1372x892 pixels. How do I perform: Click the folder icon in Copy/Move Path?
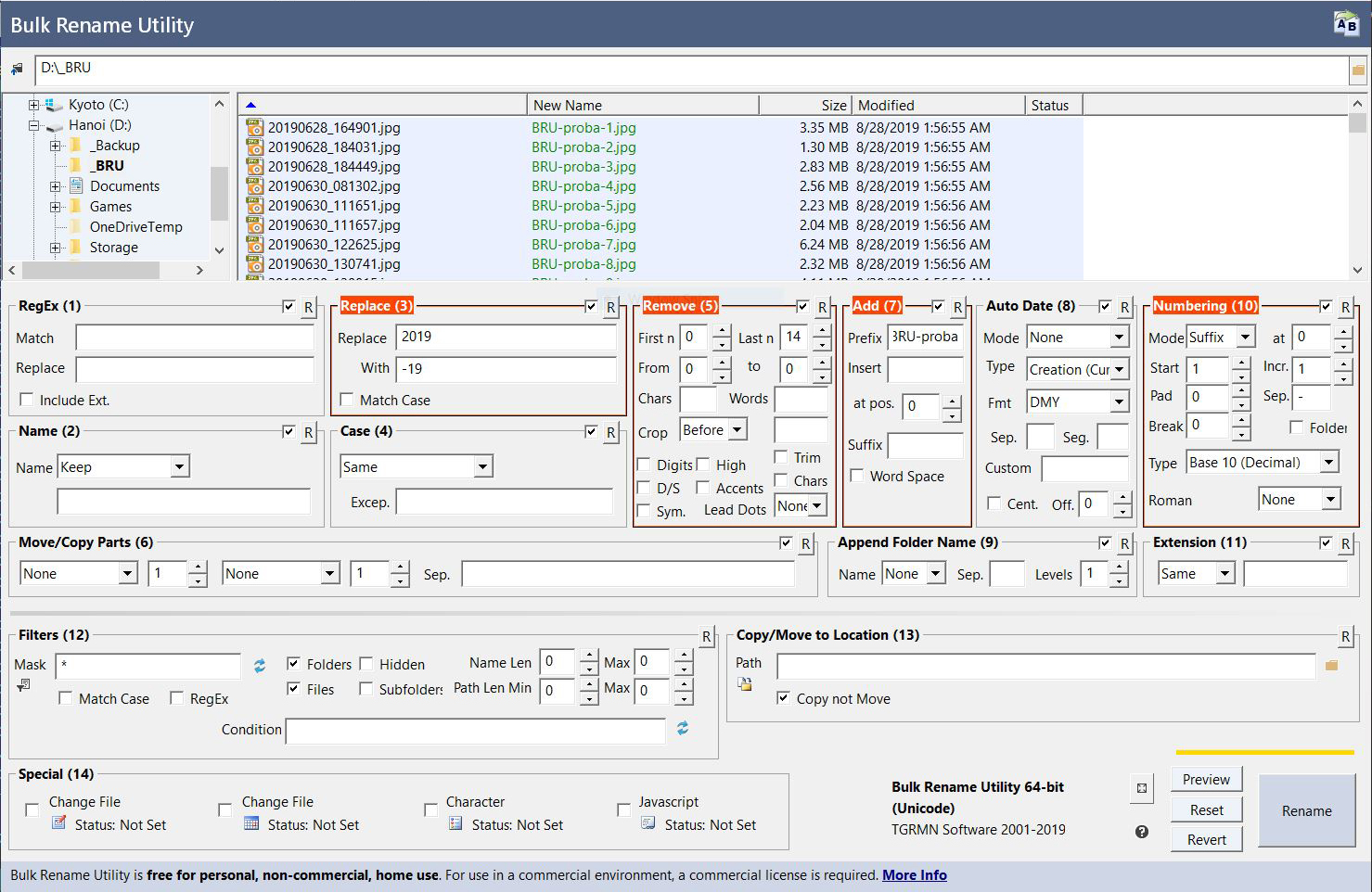coord(1332,666)
